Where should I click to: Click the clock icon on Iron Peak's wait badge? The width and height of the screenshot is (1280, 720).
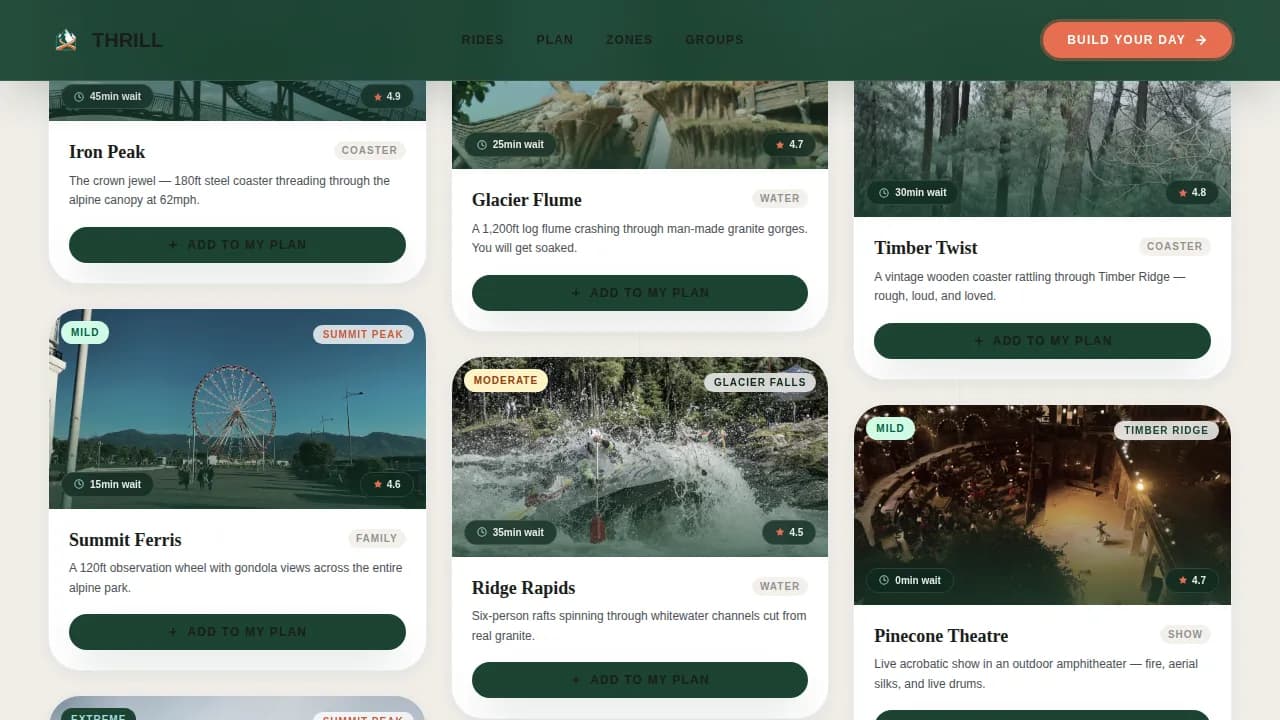79,96
